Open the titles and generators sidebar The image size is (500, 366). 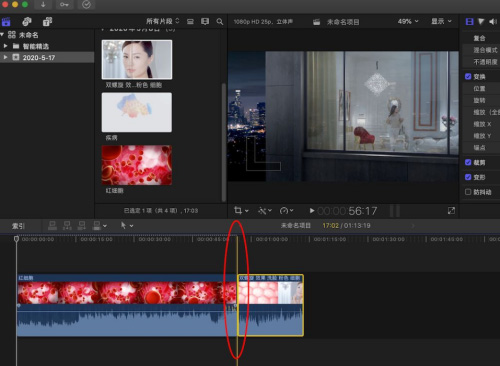[47, 22]
